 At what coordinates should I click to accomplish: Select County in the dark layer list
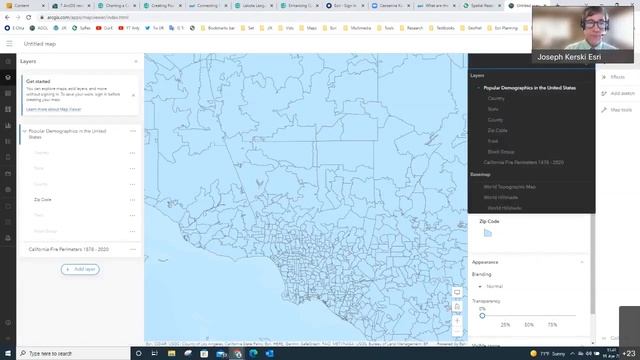[495, 120]
